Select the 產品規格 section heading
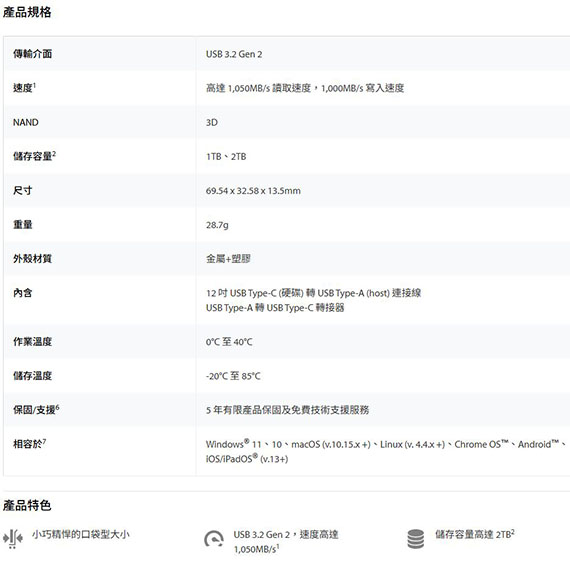This screenshot has height=561, width=570. pos(27,12)
